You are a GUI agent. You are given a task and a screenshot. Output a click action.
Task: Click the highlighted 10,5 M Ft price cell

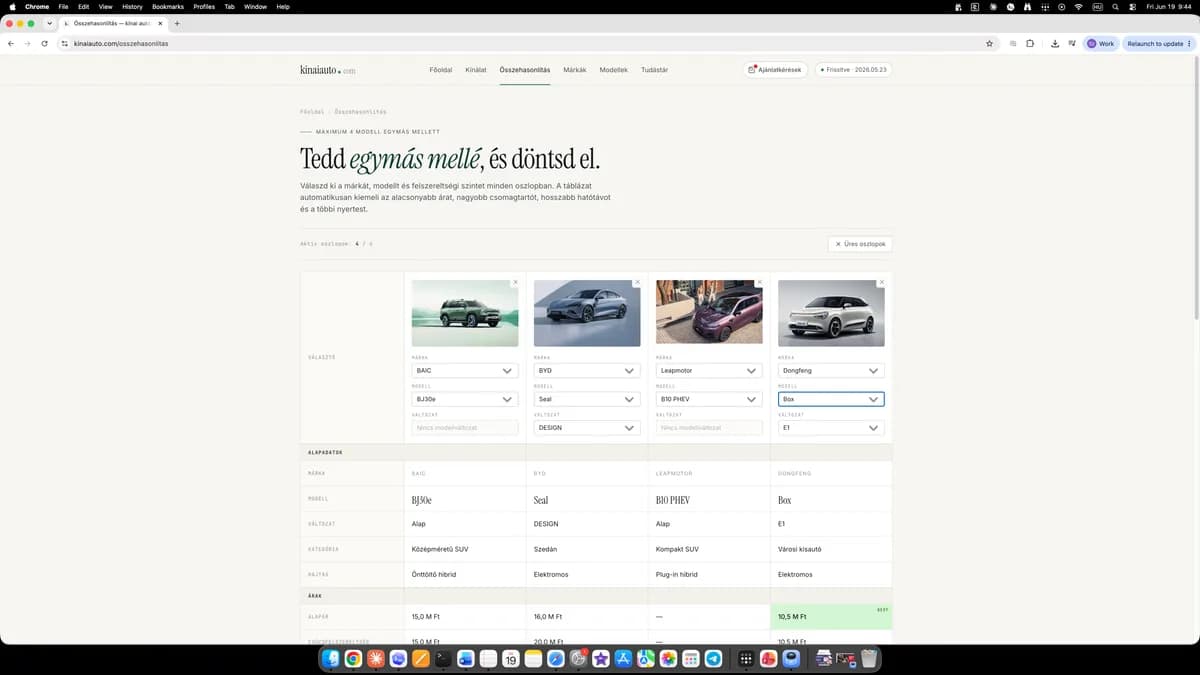[x=831, y=617]
